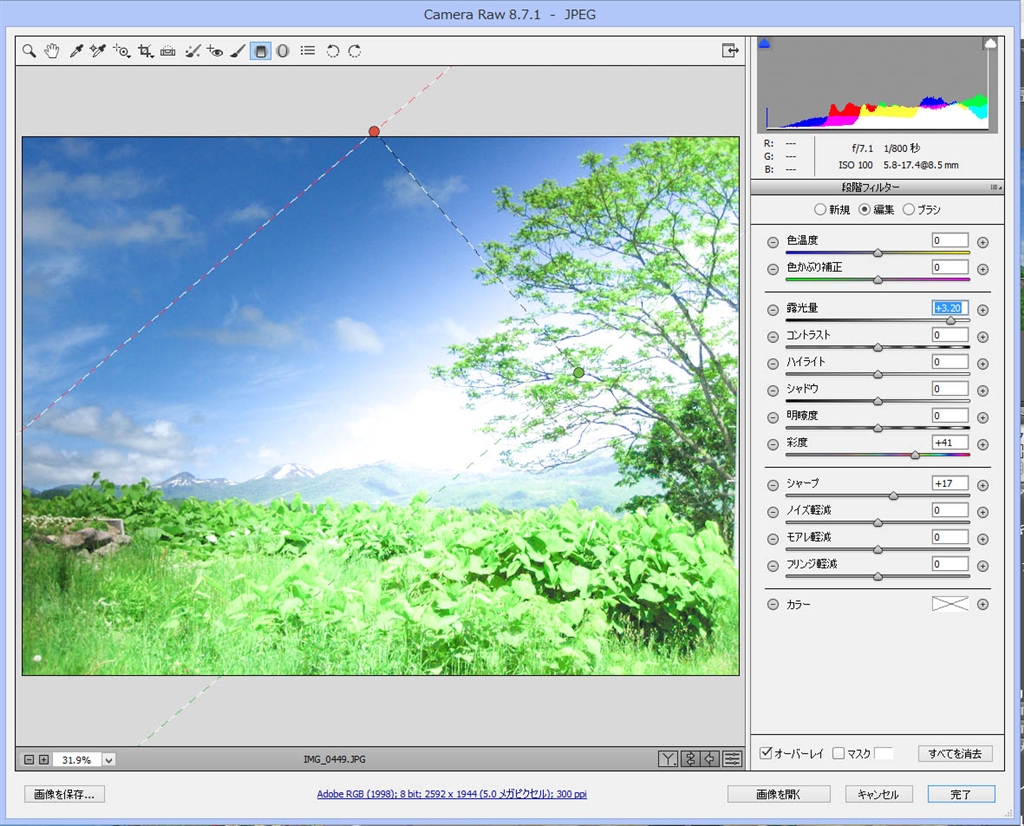Pick the White Balance eyedropper tool
This screenshot has width=1024, height=826.
point(76,51)
